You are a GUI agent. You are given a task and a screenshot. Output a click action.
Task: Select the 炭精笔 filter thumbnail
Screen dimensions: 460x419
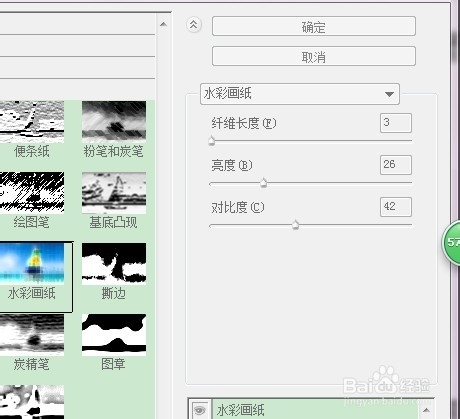[32, 334]
